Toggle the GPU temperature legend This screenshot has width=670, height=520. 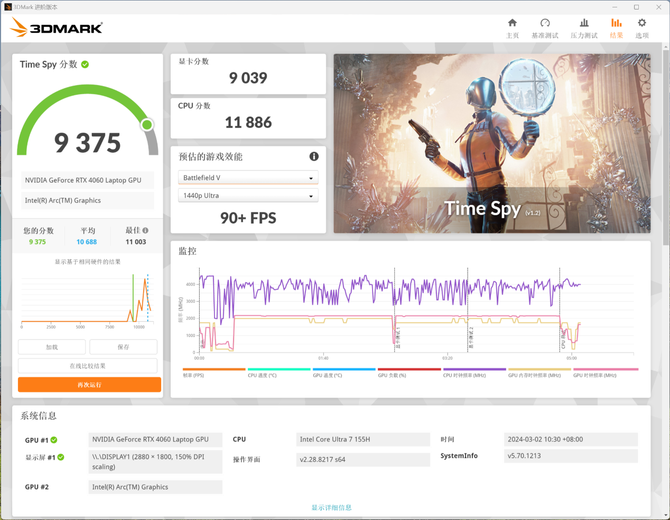(344, 373)
